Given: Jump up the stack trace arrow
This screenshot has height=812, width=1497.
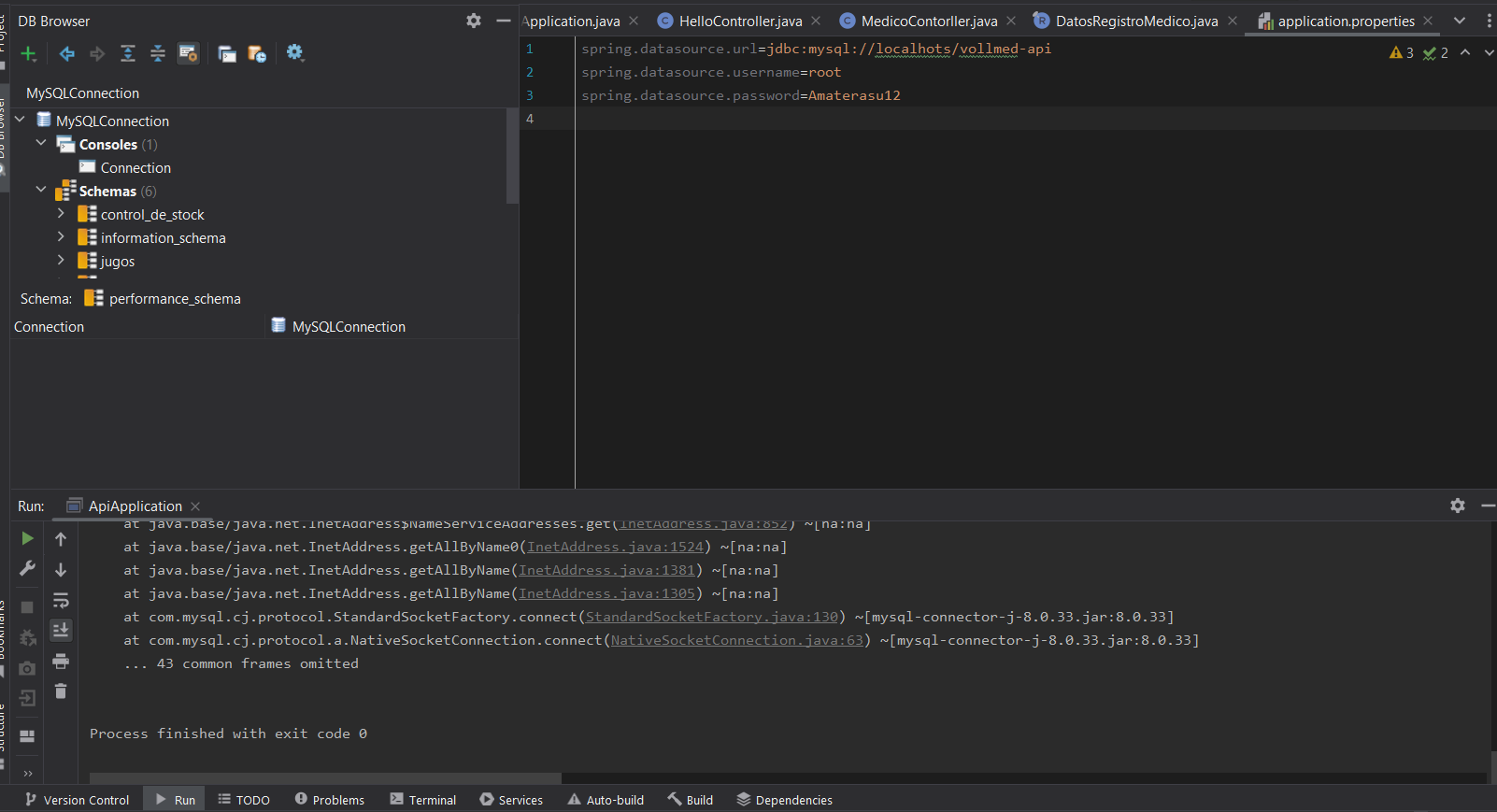Looking at the screenshot, I should pyautogui.click(x=61, y=539).
